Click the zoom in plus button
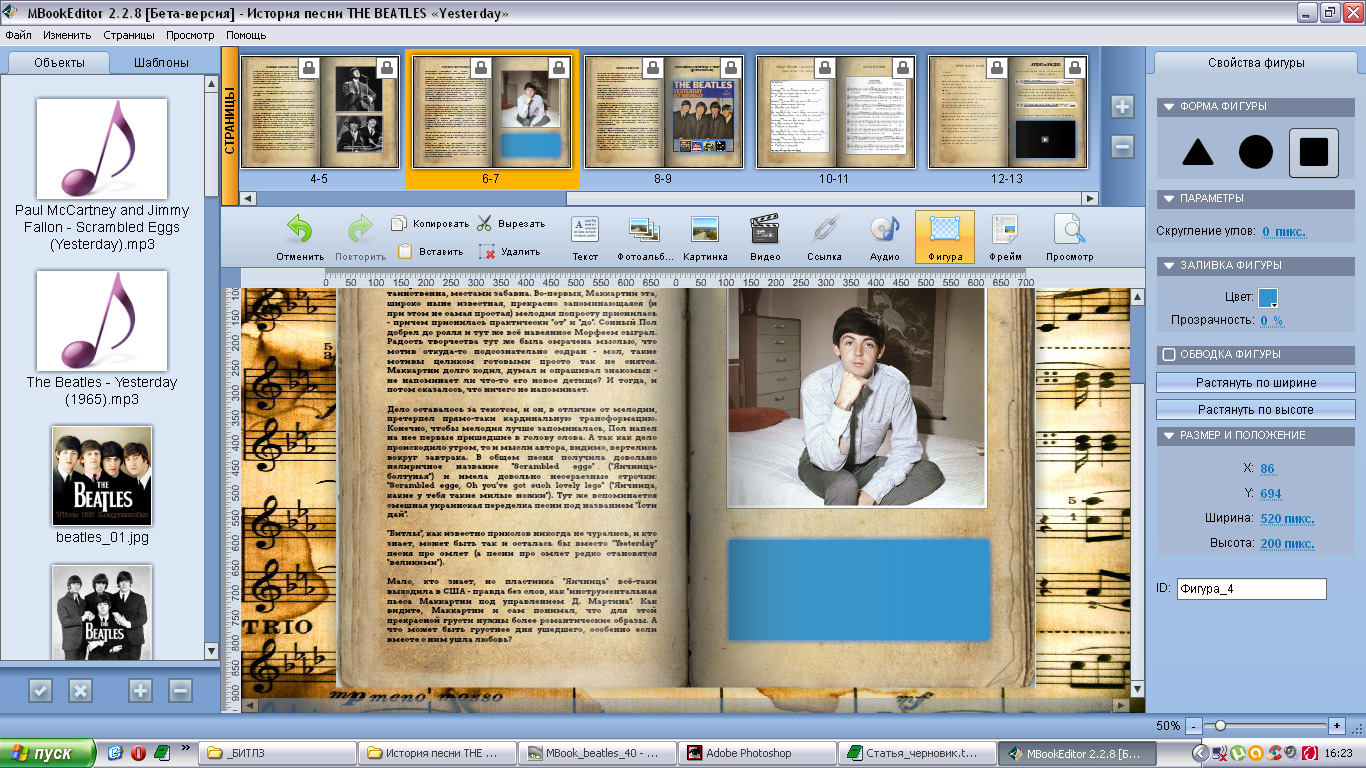This screenshot has height=768, width=1366. pyautogui.click(x=1337, y=725)
